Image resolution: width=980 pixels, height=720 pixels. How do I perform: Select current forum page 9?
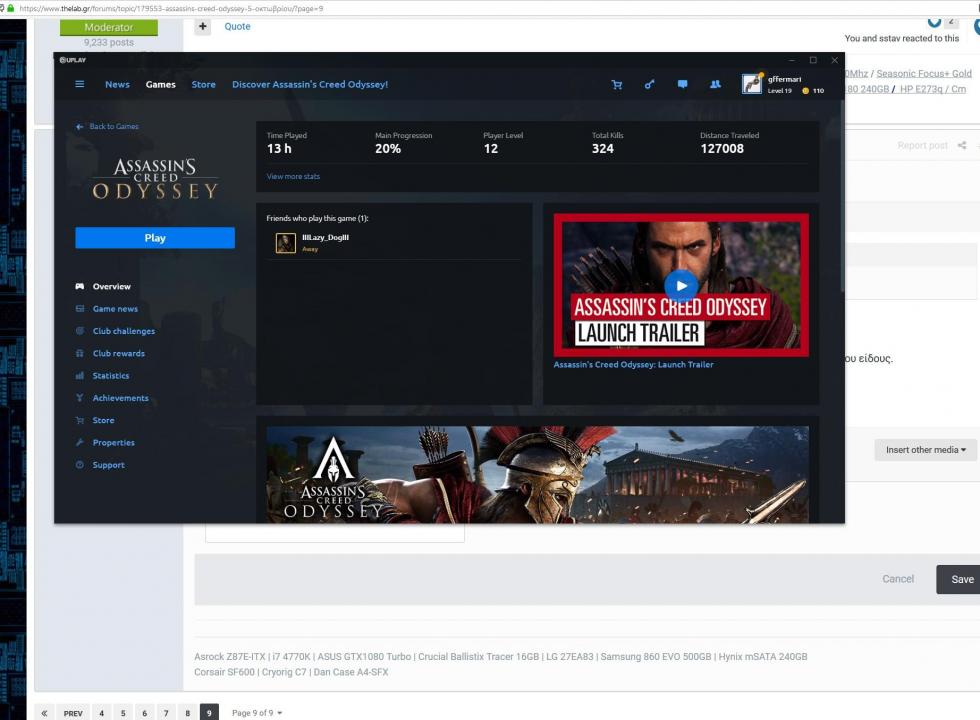click(x=209, y=712)
